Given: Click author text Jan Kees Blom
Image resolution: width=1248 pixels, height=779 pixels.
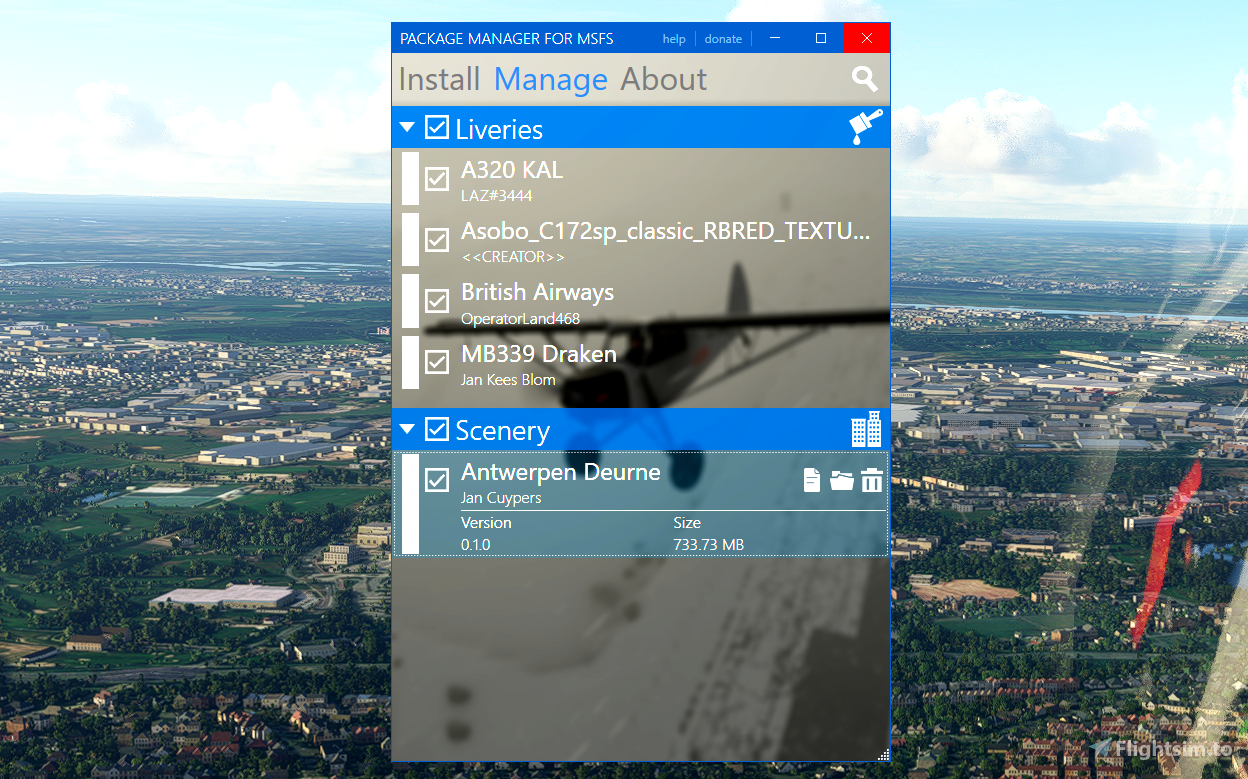Looking at the screenshot, I should [x=508, y=380].
